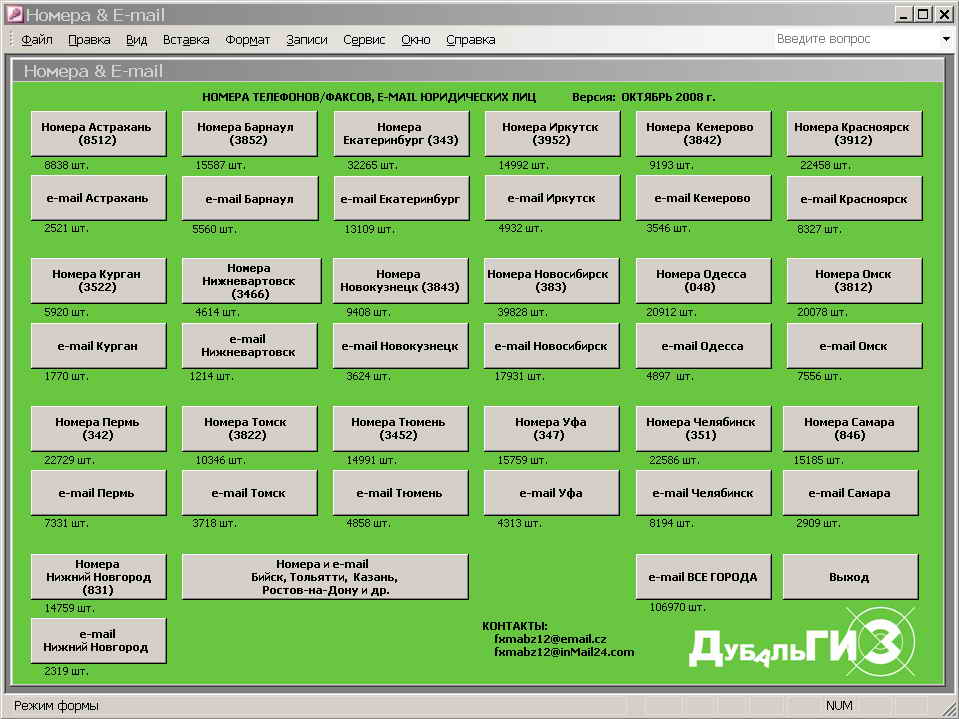
Task: Click the e-mail ВСЕ ГОРОДА button
Action: 703,577
